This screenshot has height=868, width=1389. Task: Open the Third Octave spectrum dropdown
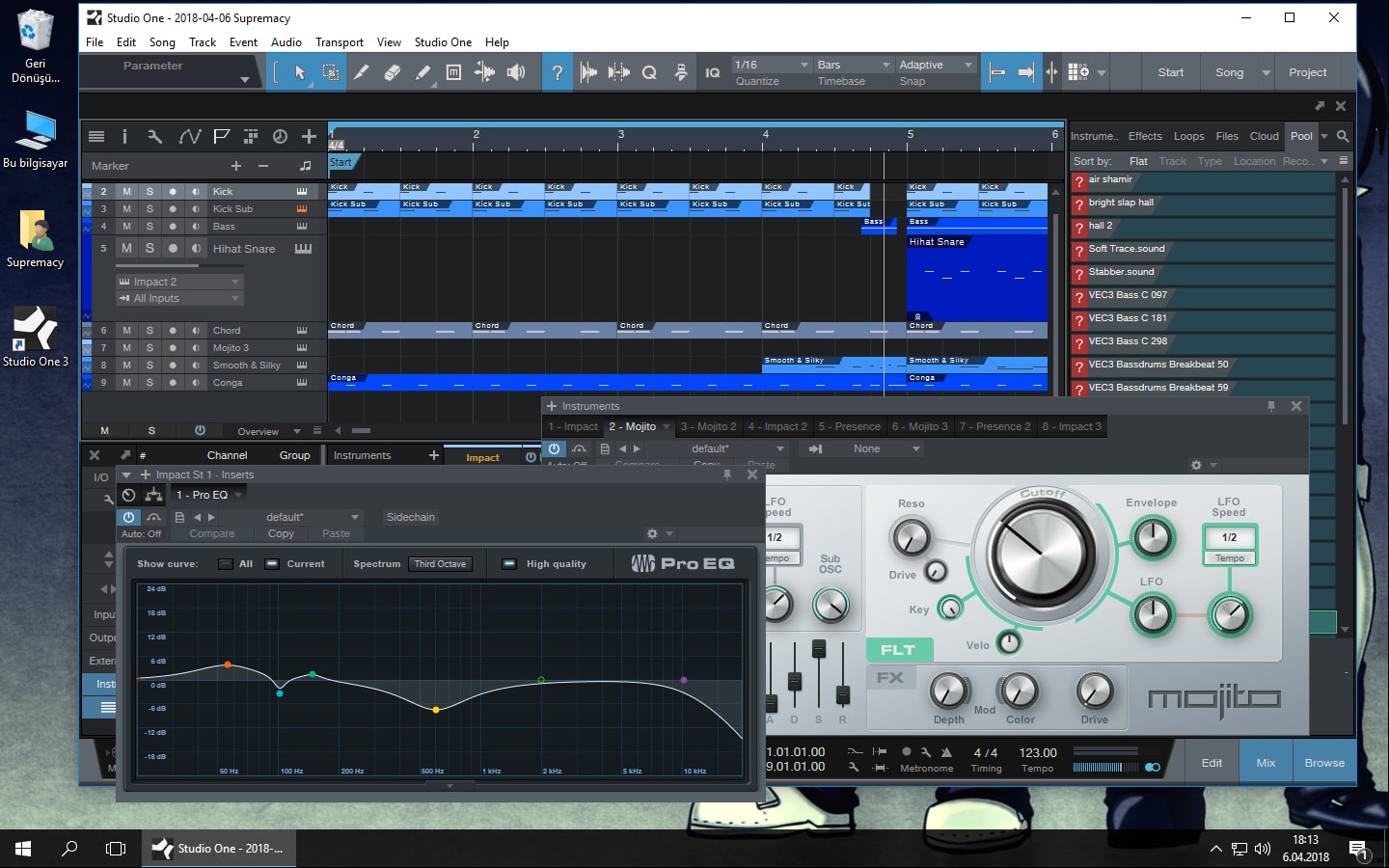441,564
